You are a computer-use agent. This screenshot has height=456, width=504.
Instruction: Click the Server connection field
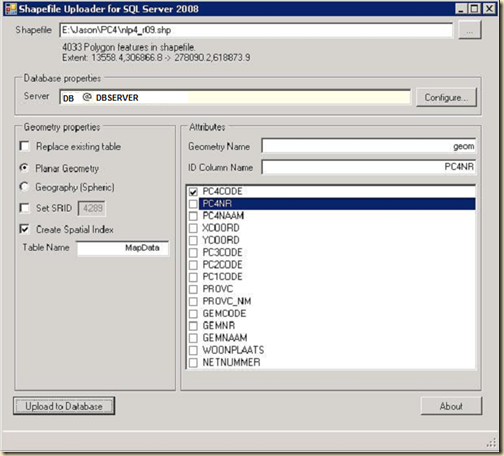click(x=235, y=97)
